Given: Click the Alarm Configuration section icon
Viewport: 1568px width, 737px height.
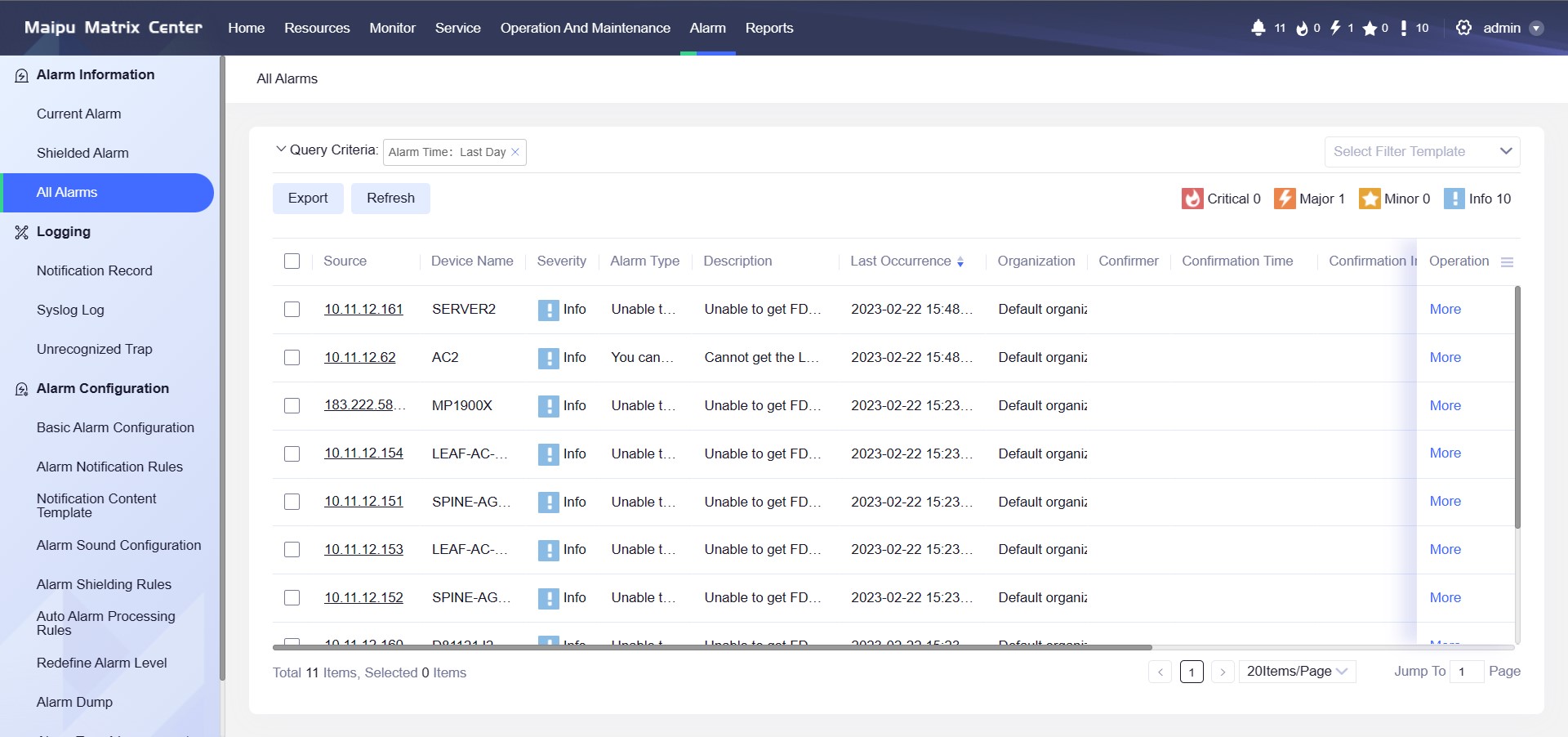Looking at the screenshot, I should (22, 389).
